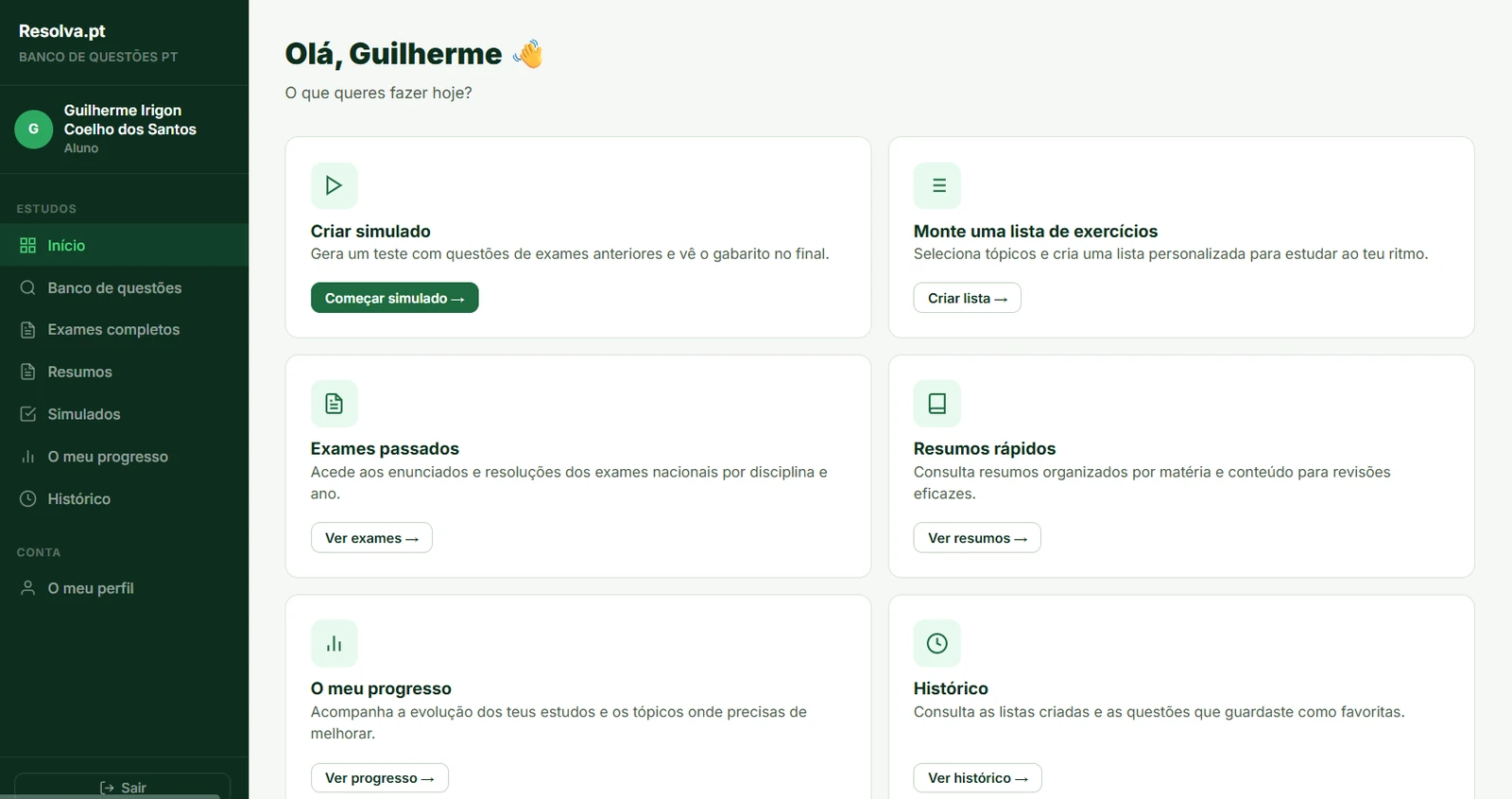Open O meu perfil under Conta
The width and height of the screenshot is (1512, 799).
(x=124, y=588)
